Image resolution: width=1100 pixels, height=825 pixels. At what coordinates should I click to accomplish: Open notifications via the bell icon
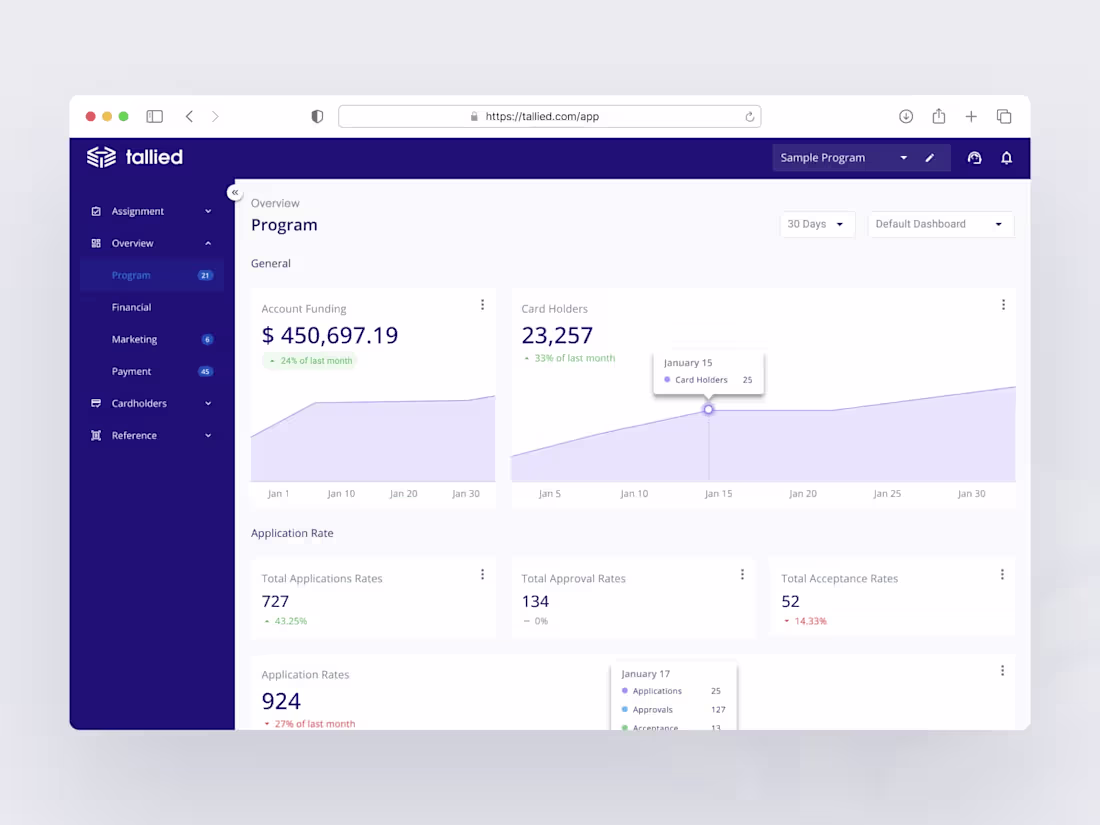1007,157
